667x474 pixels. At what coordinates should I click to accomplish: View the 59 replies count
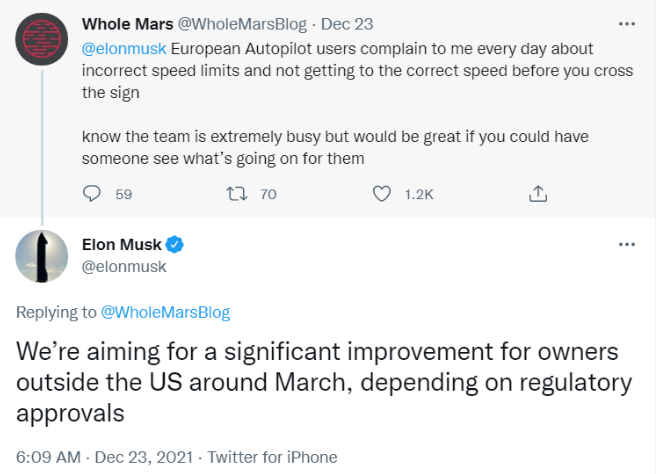124,194
